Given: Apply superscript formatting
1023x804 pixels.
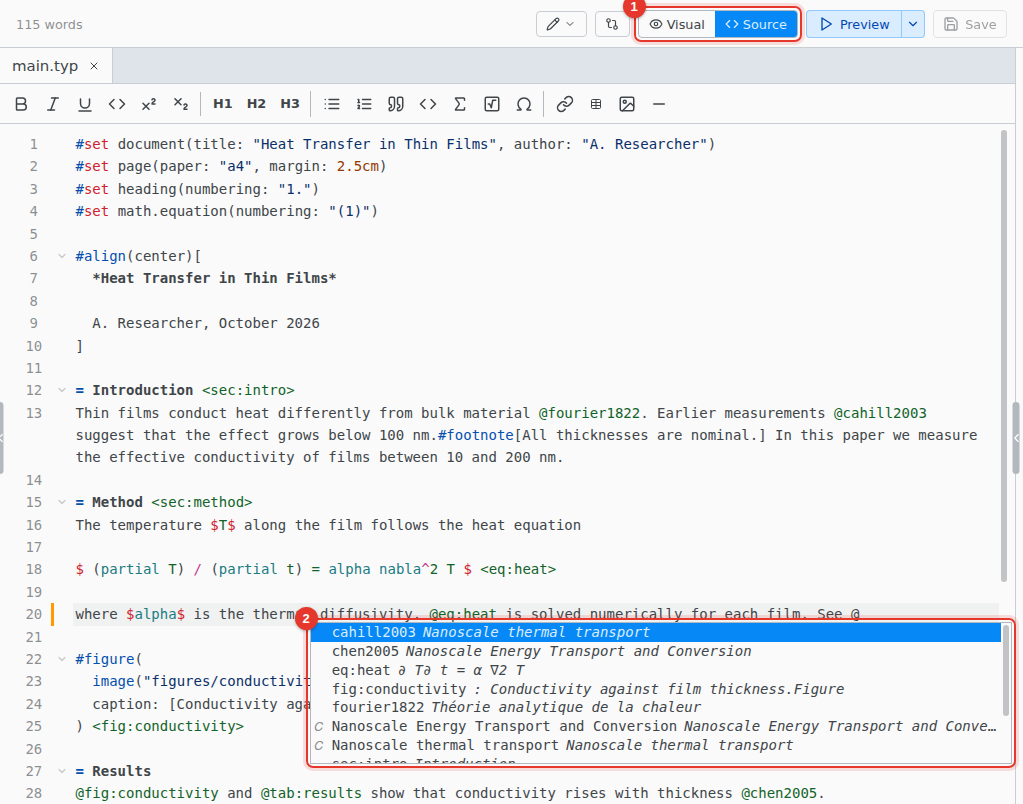Looking at the screenshot, I should tap(149, 104).
